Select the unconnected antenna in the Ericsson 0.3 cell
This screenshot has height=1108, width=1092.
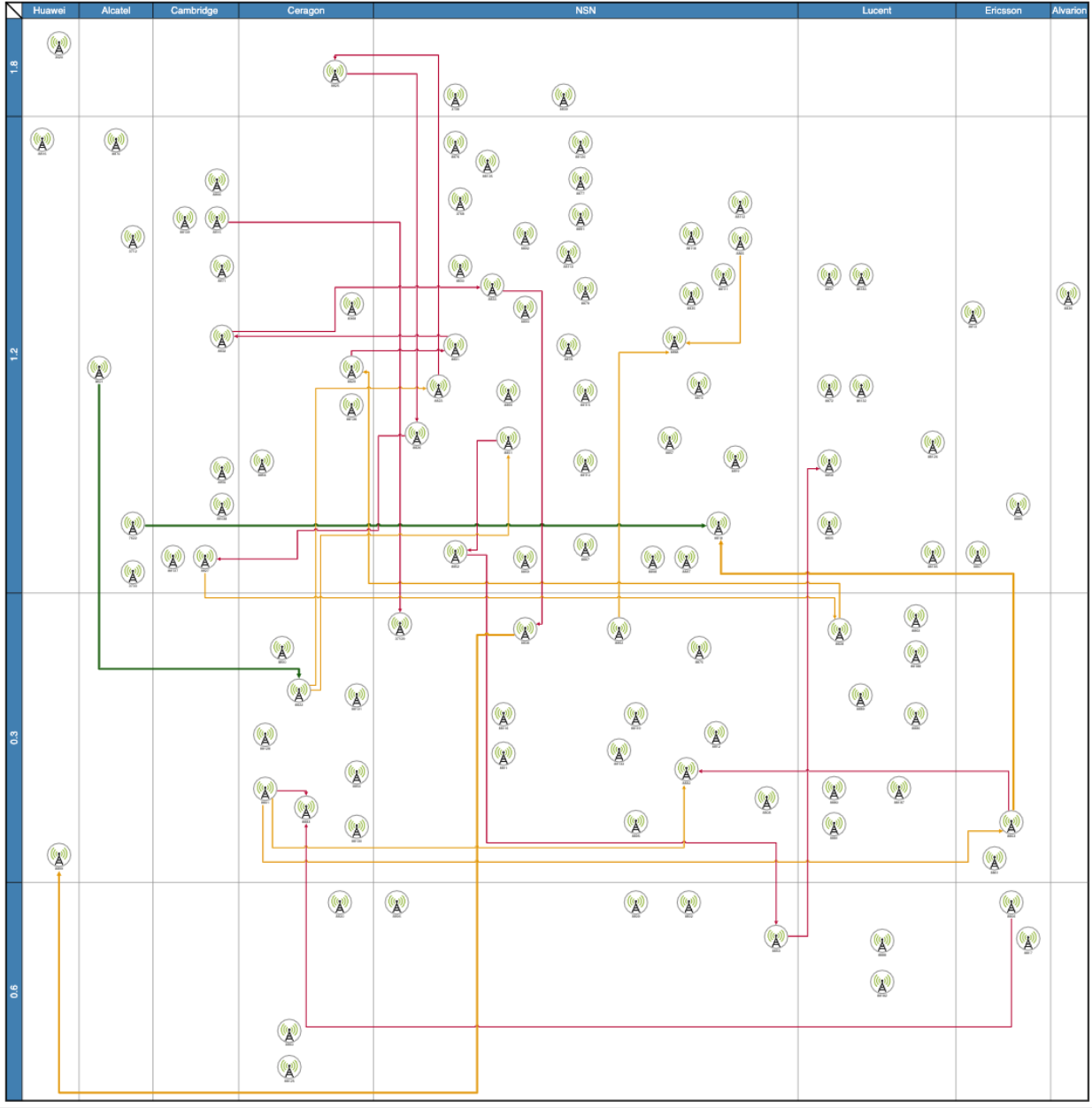(994, 858)
